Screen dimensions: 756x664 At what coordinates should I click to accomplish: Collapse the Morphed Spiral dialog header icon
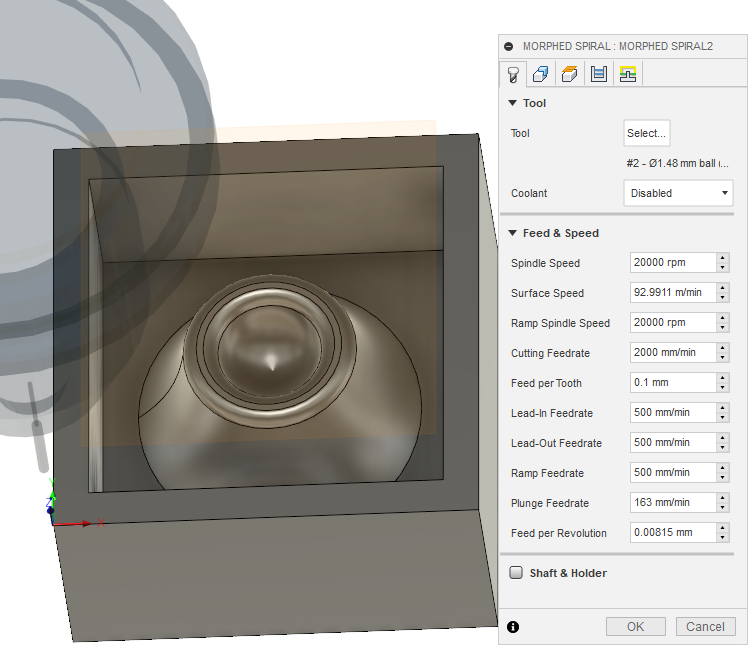coord(509,46)
